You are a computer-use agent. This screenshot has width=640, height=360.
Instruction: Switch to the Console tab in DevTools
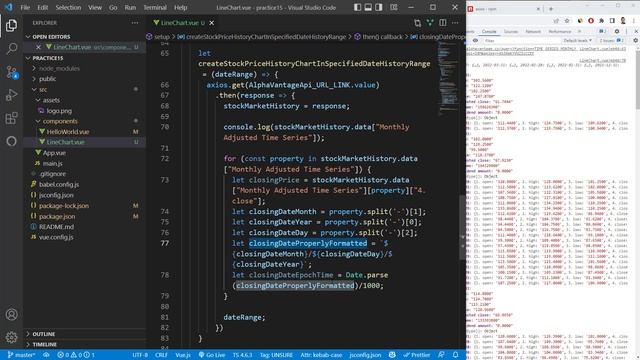point(489,31)
